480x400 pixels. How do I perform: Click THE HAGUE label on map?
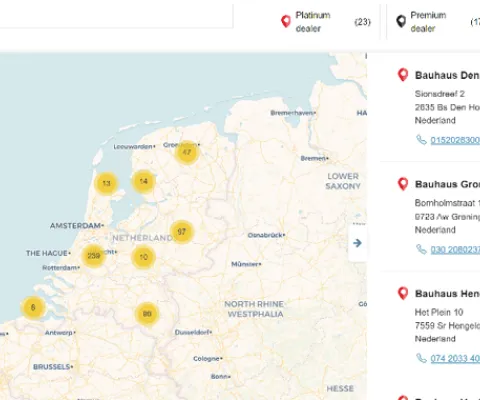(48, 253)
